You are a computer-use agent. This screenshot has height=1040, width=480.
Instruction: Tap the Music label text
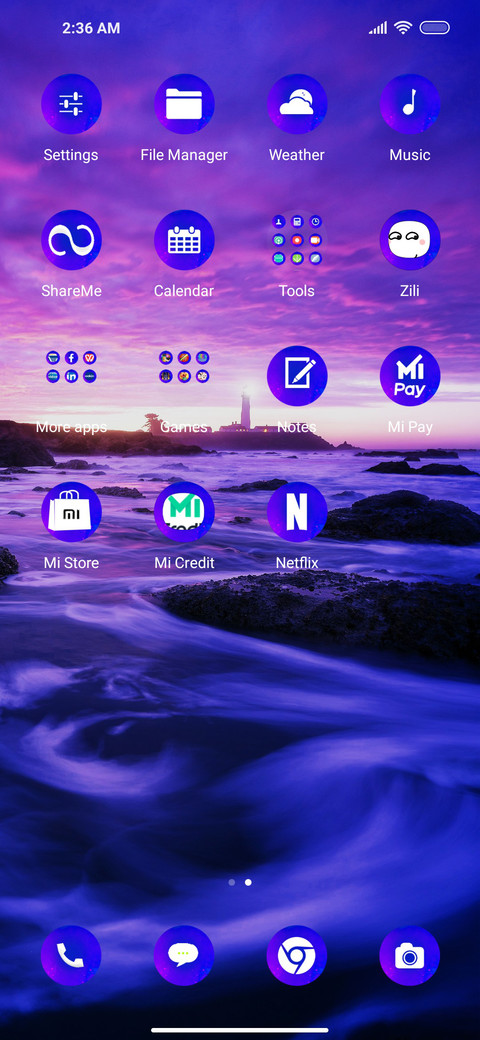(410, 155)
